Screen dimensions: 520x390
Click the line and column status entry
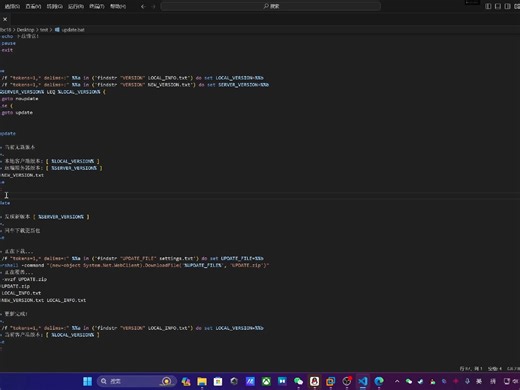tap(471, 369)
